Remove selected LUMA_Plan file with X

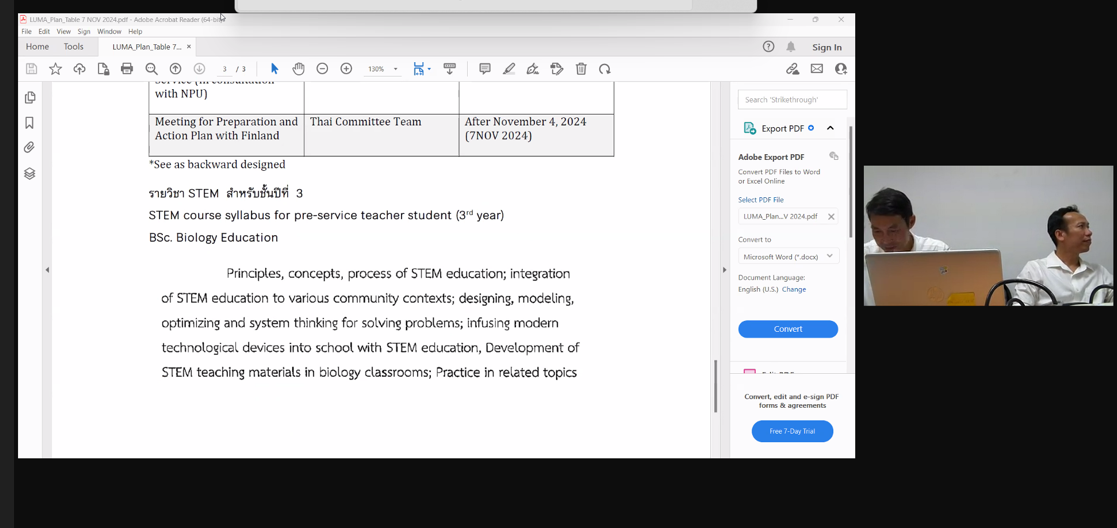pos(831,217)
